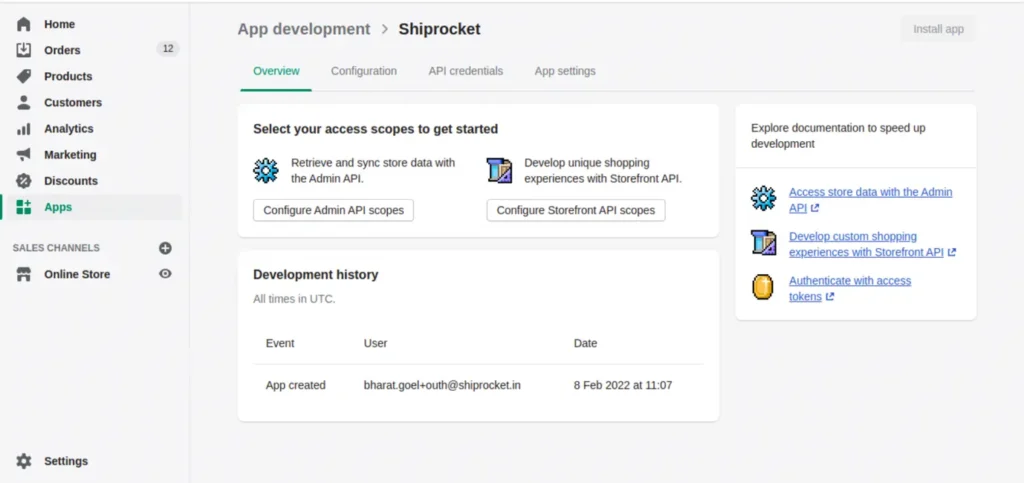1024x483 pixels.
Task: Click Configure Storefront API scopes button
Action: tap(575, 210)
